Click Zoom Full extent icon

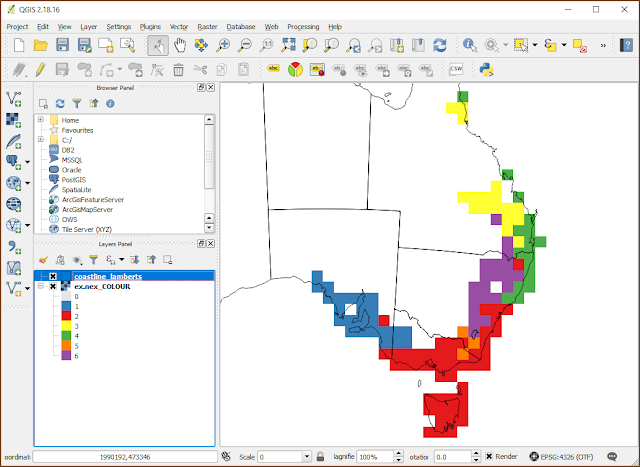tap(288, 45)
